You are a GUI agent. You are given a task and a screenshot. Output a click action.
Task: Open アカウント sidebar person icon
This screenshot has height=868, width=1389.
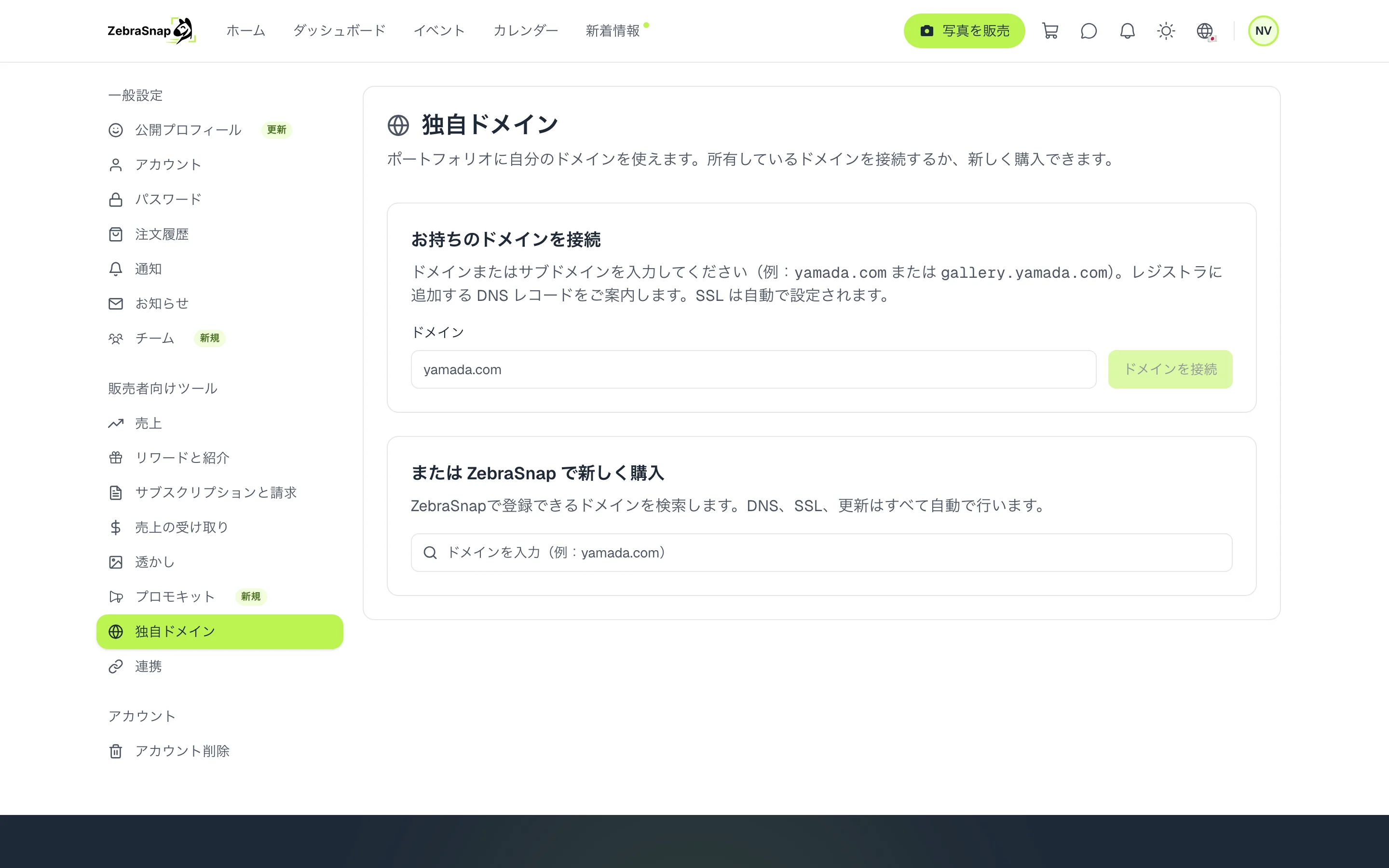[115, 165]
